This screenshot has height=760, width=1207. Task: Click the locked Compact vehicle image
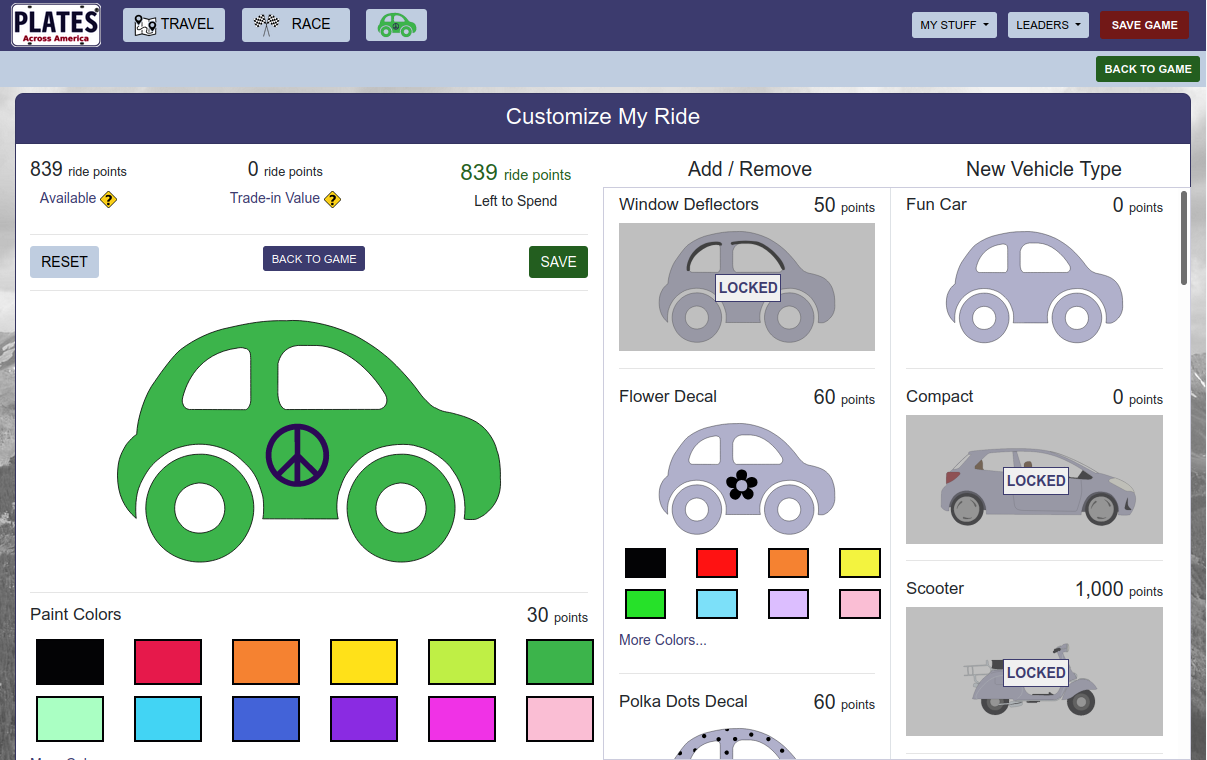tap(1034, 479)
